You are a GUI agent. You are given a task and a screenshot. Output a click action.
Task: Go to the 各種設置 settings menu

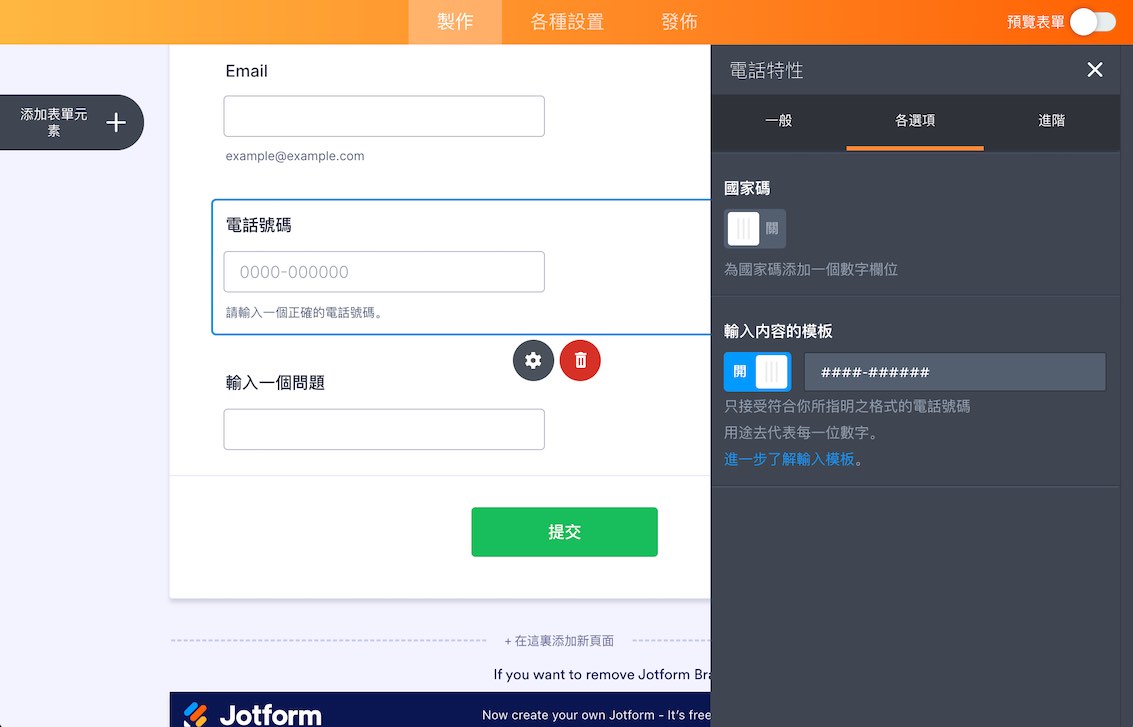tap(567, 22)
